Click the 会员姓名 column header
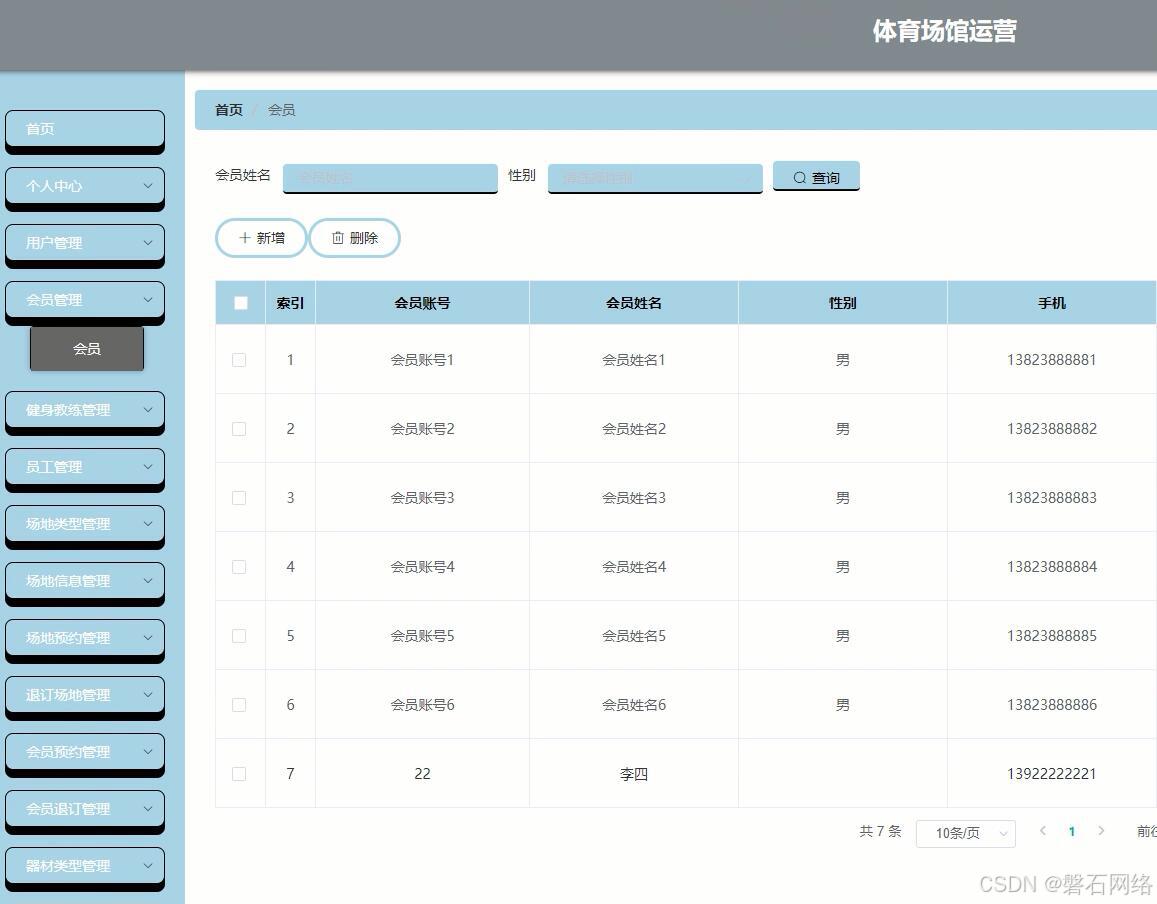Image resolution: width=1157 pixels, height=904 pixels. pyautogui.click(x=634, y=303)
